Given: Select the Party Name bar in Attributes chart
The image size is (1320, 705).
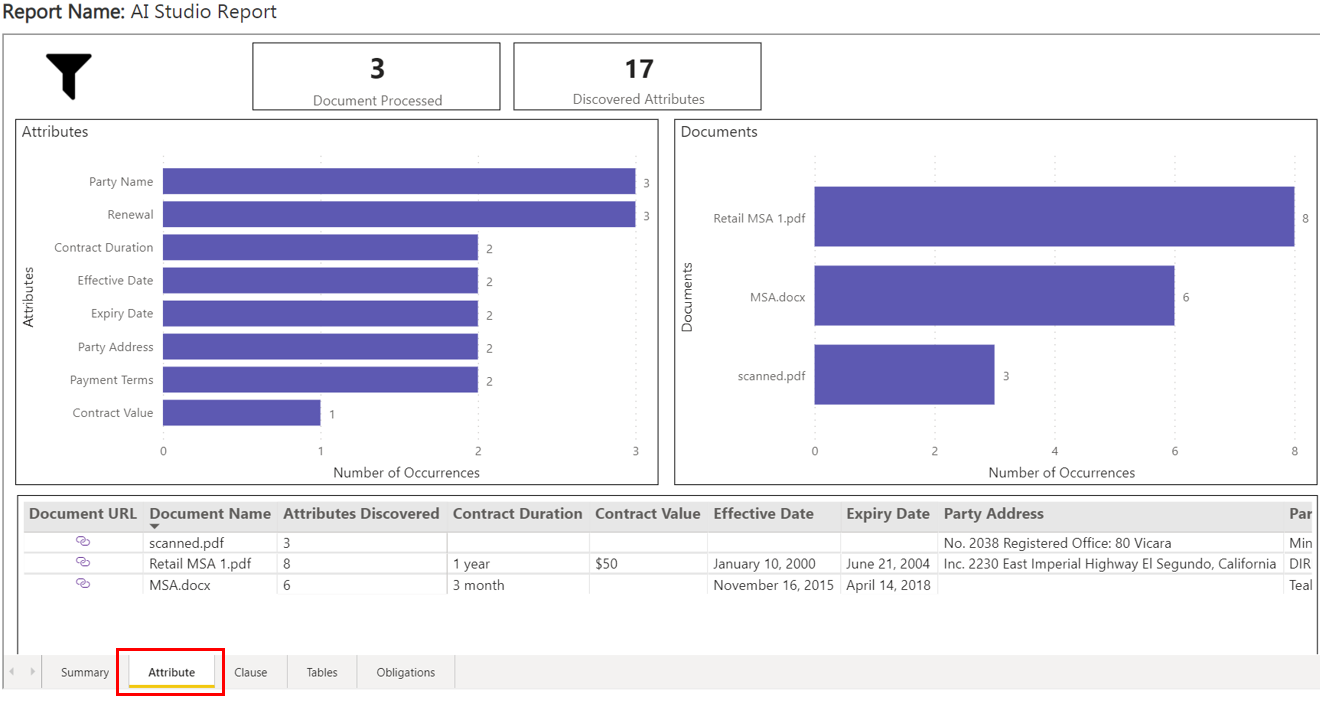Looking at the screenshot, I should click(x=398, y=181).
